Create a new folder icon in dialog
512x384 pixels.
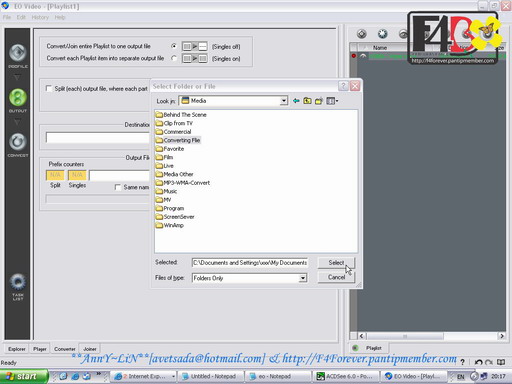click(x=319, y=101)
